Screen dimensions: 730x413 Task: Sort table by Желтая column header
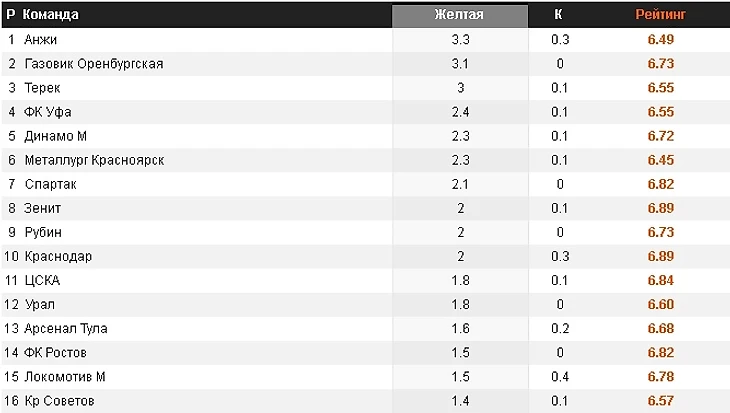click(x=459, y=15)
